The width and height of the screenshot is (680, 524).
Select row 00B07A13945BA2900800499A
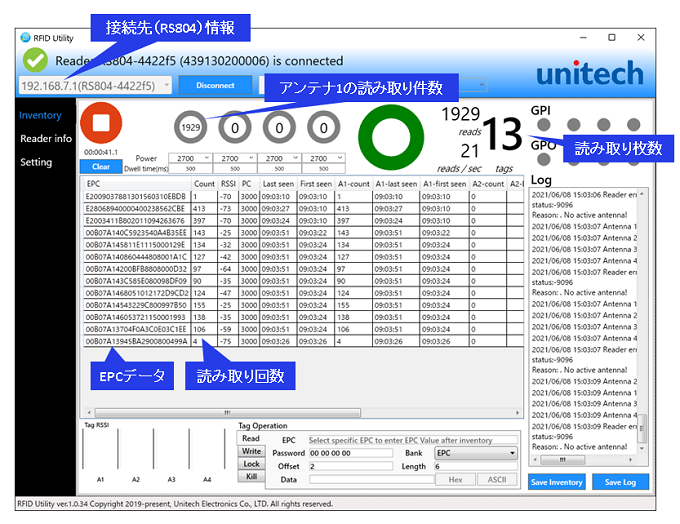point(304,341)
